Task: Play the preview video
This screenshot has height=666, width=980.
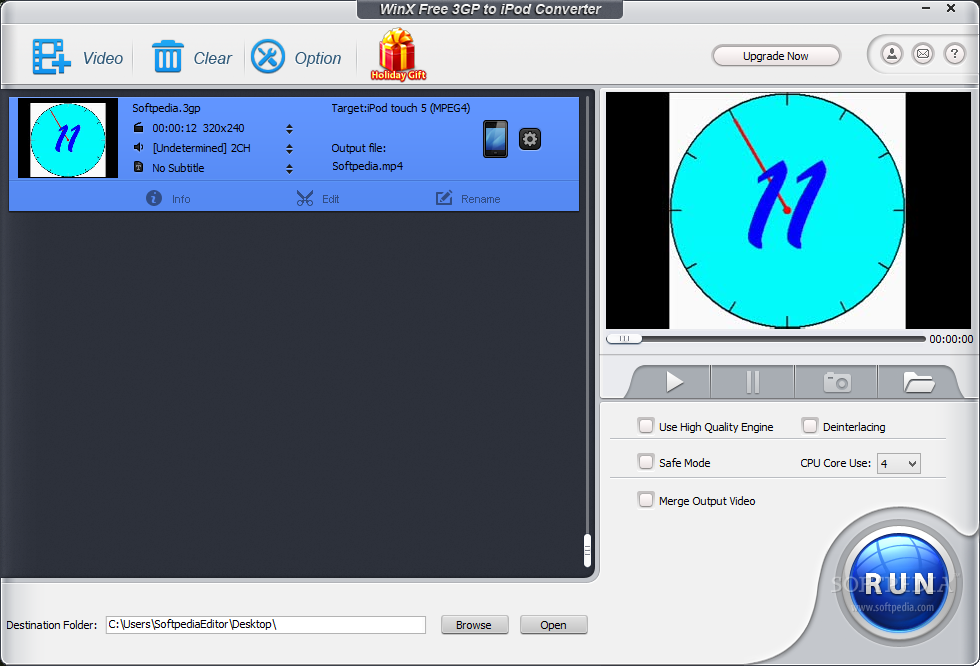Action: (x=673, y=382)
